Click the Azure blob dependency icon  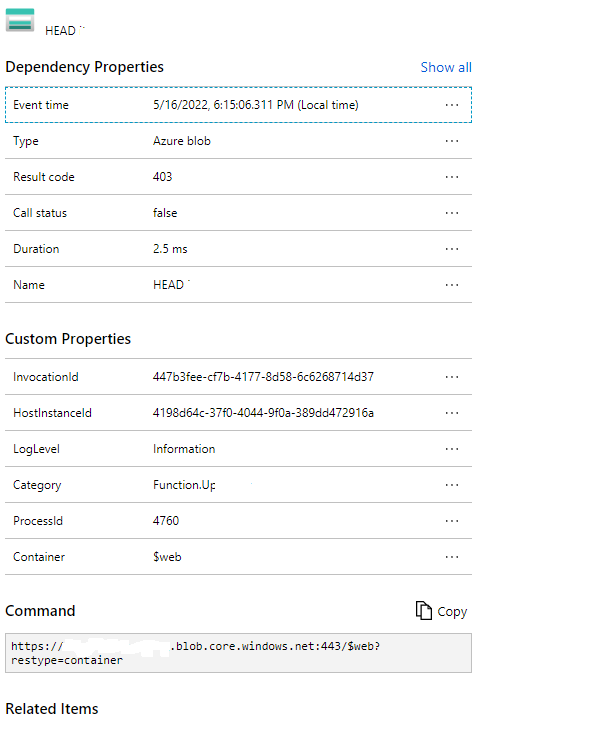click(20, 20)
